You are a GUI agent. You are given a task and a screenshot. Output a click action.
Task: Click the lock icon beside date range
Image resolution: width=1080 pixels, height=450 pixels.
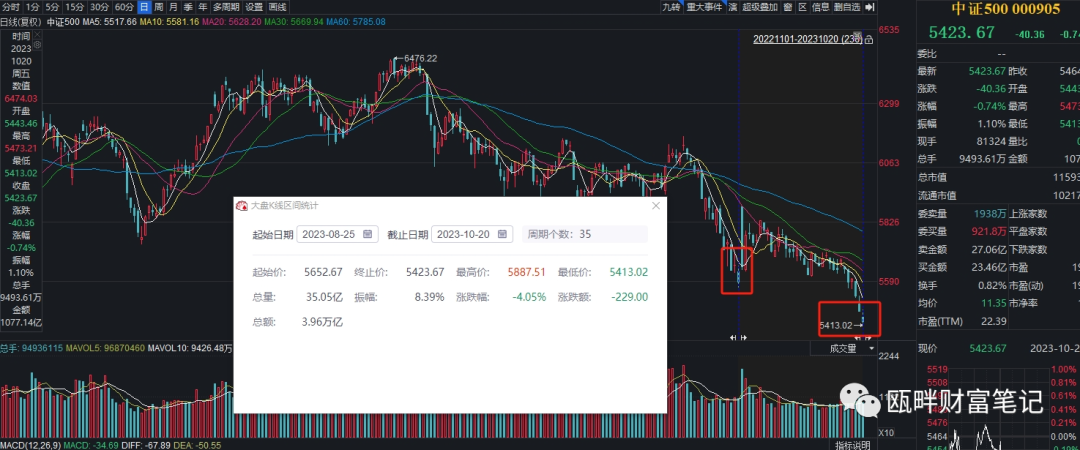pyautogui.click(x=869, y=40)
